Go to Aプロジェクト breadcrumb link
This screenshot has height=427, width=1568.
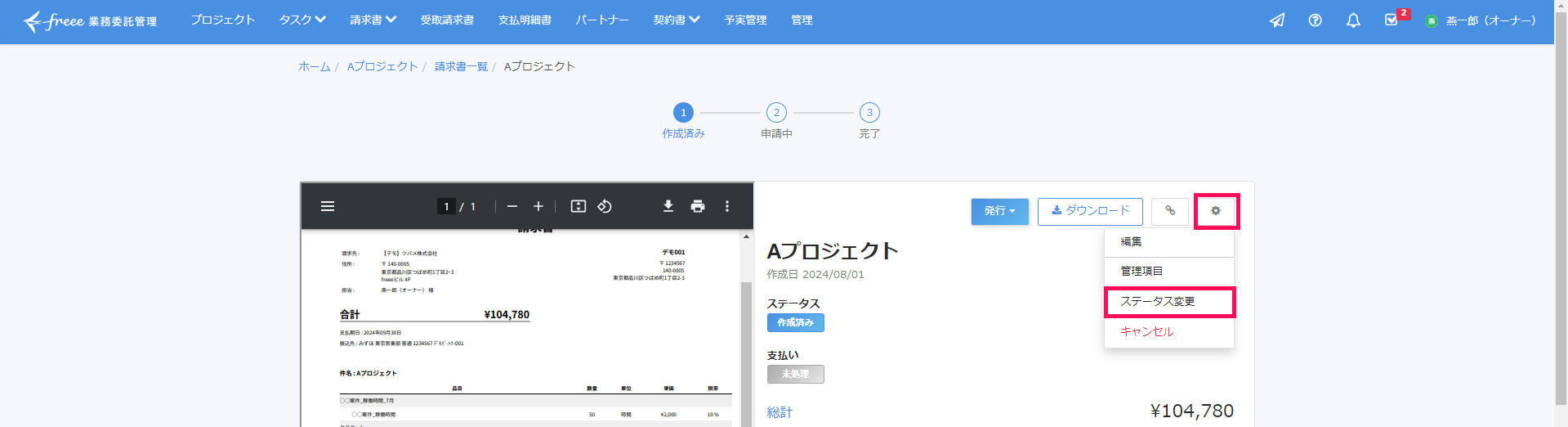(x=382, y=66)
